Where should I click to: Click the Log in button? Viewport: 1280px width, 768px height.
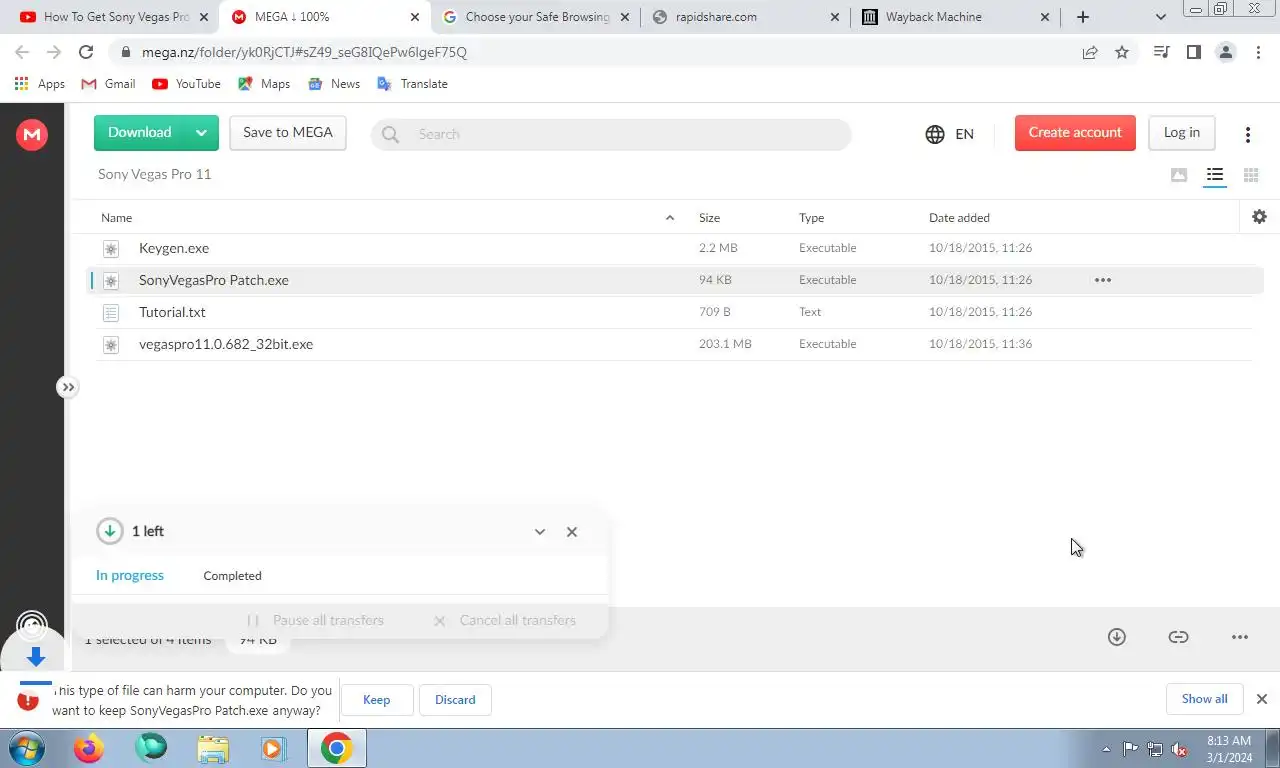coord(1182,133)
